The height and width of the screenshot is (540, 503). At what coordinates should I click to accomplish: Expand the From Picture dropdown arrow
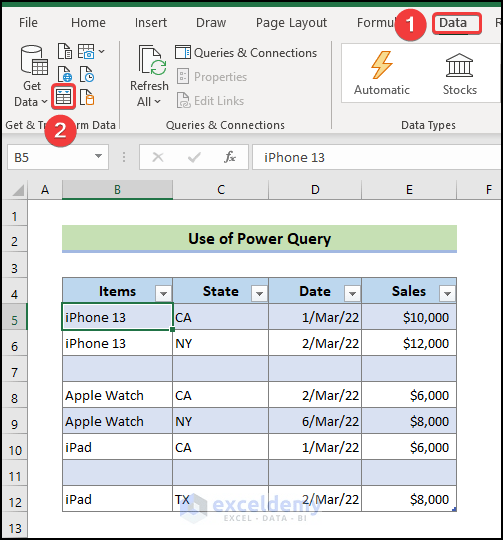tap(102, 52)
